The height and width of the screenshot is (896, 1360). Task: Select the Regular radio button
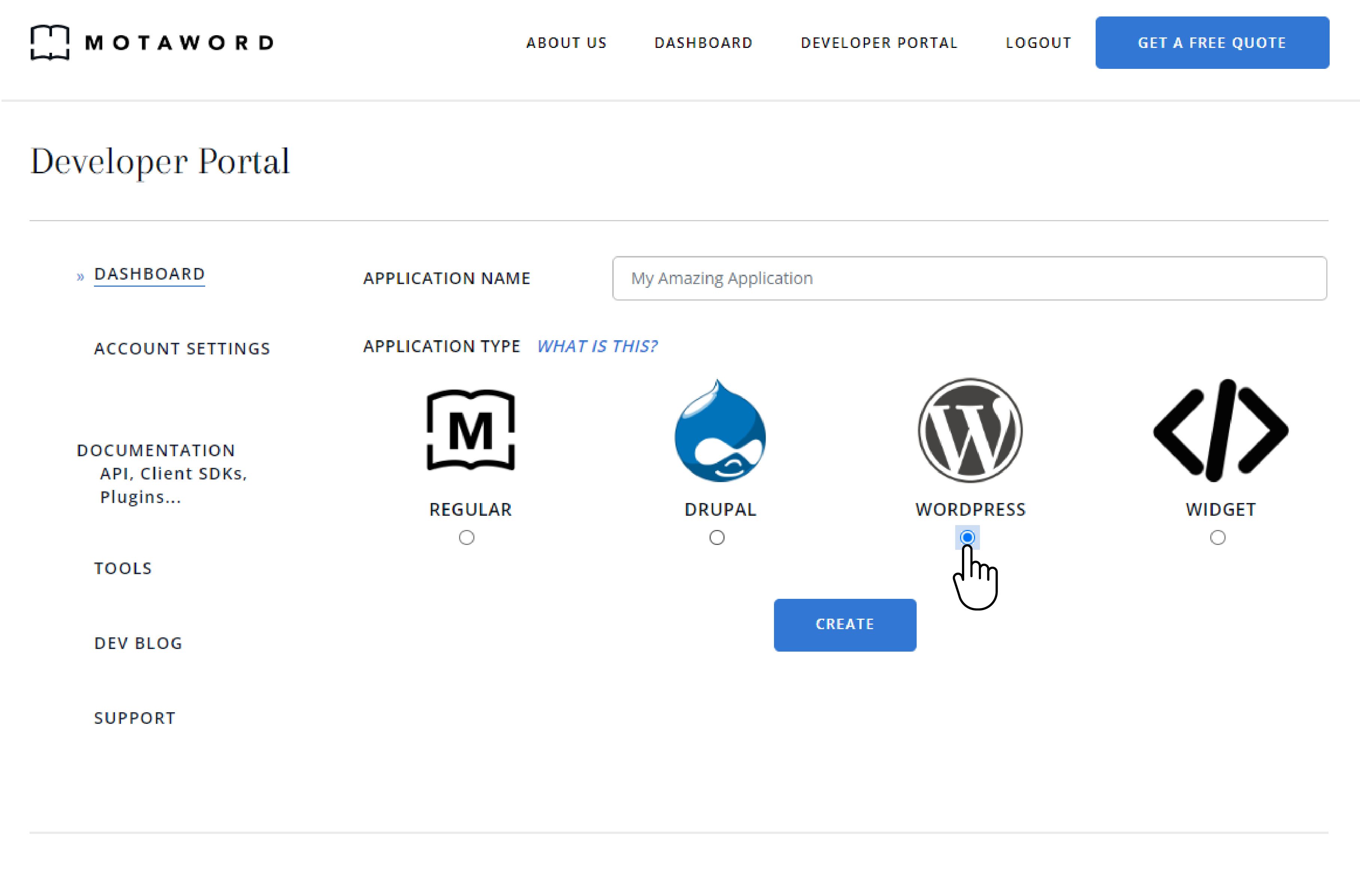click(x=467, y=537)
